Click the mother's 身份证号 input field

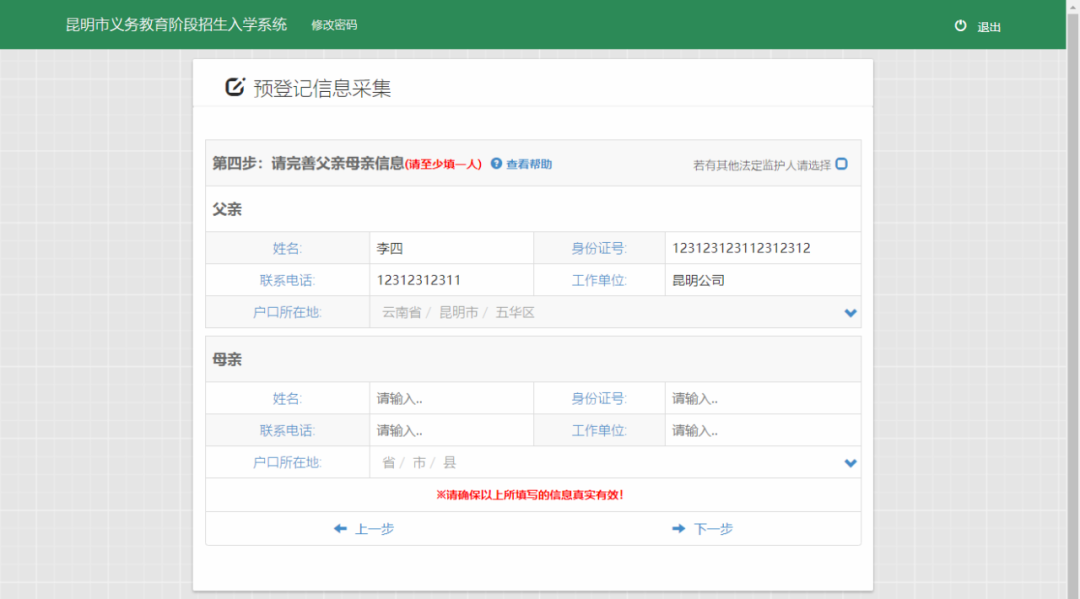pos(762,397)
